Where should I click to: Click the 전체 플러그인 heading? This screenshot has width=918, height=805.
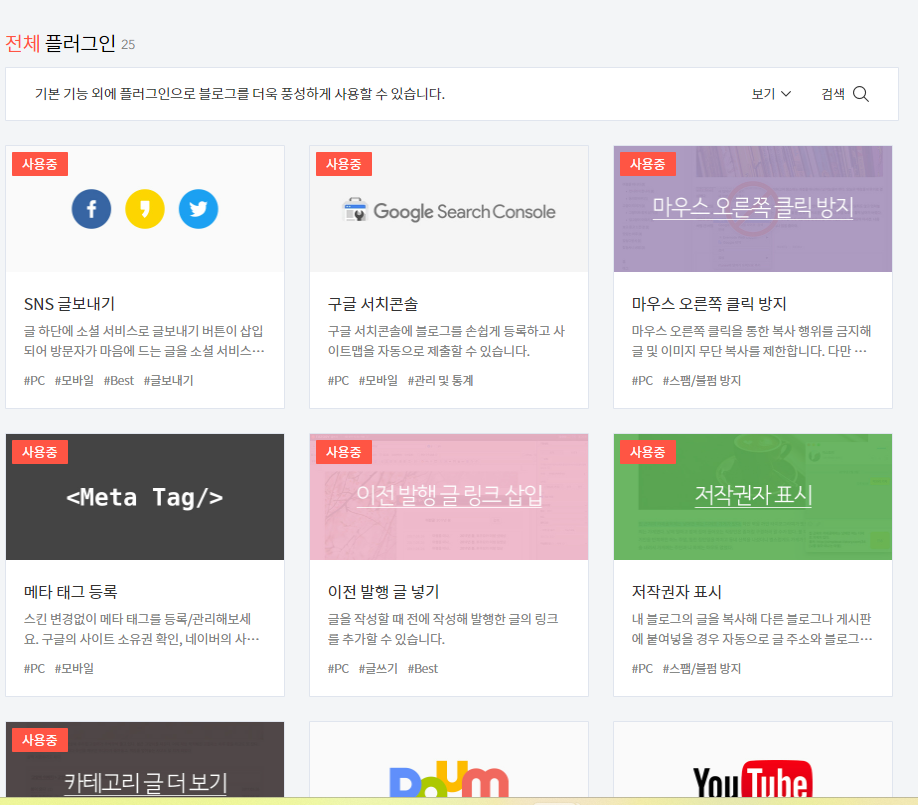(61, 43)
